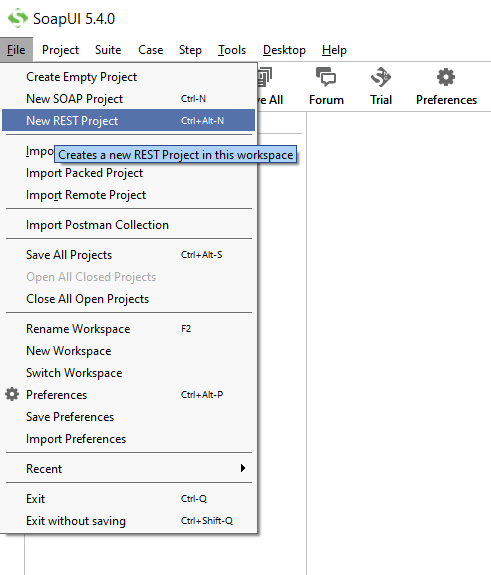
Task: Open the Trial toolbar icon
Action: [381, 77]
